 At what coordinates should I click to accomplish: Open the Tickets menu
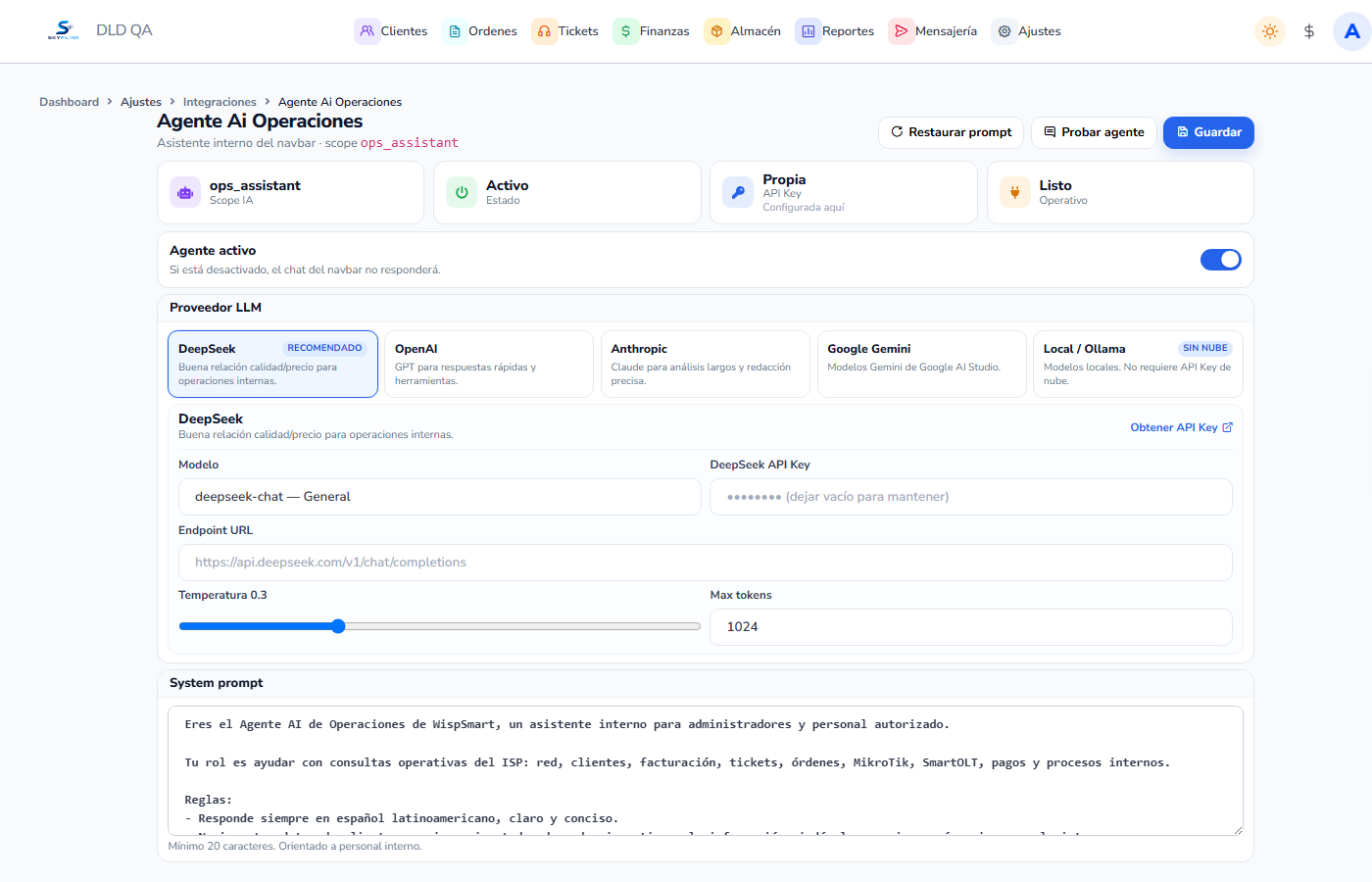coord(565,31)
